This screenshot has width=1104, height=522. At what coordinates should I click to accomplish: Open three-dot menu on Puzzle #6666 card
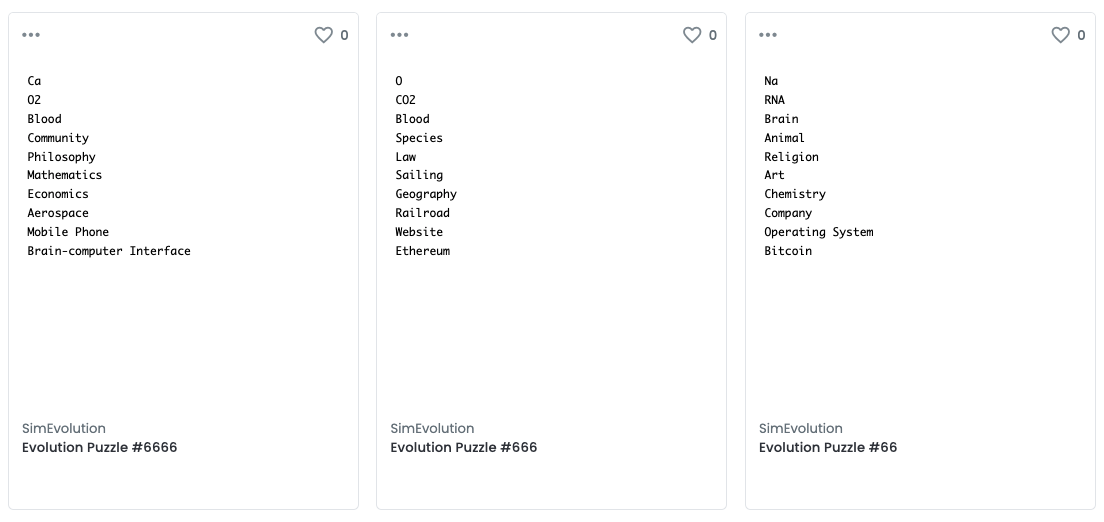coord(31,35)
